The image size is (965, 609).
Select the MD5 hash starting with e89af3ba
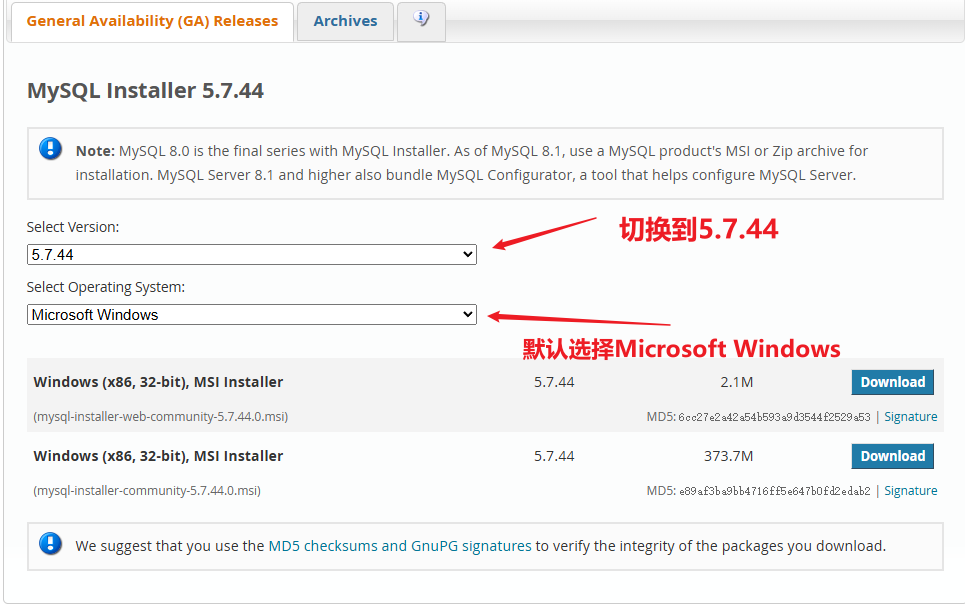click(774, 491)
